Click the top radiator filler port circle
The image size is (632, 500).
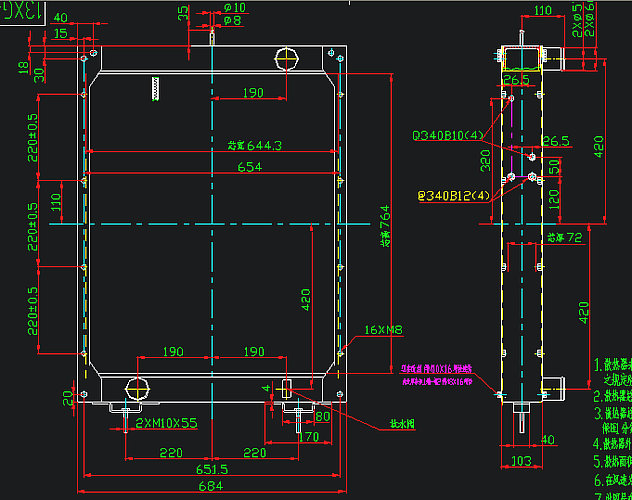pos(286,57)
